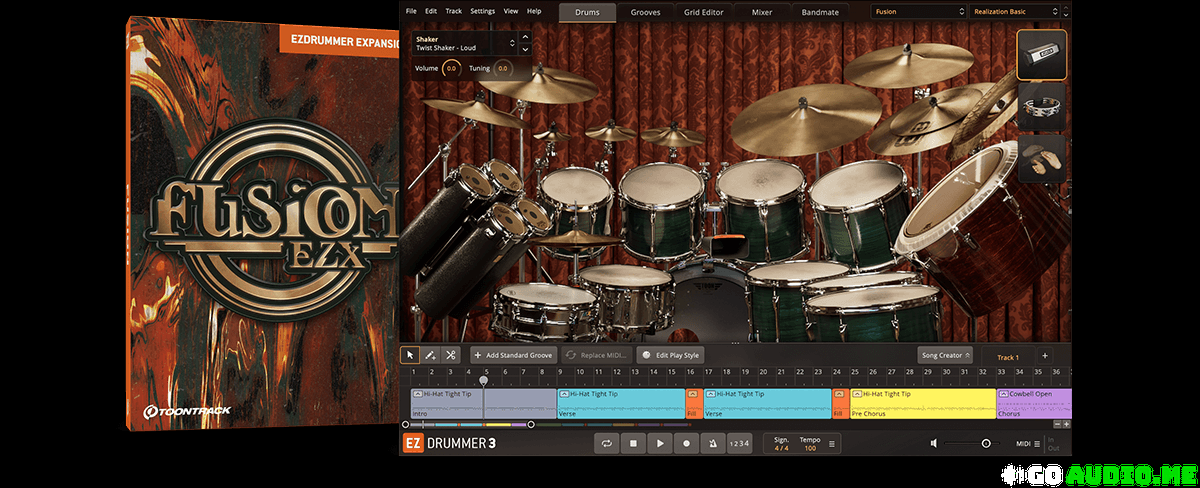Image resolution: width=1200 pixels, height=488 pixels.
Task: Select the Pre Chorus groove block
Action: pos(922,403)
